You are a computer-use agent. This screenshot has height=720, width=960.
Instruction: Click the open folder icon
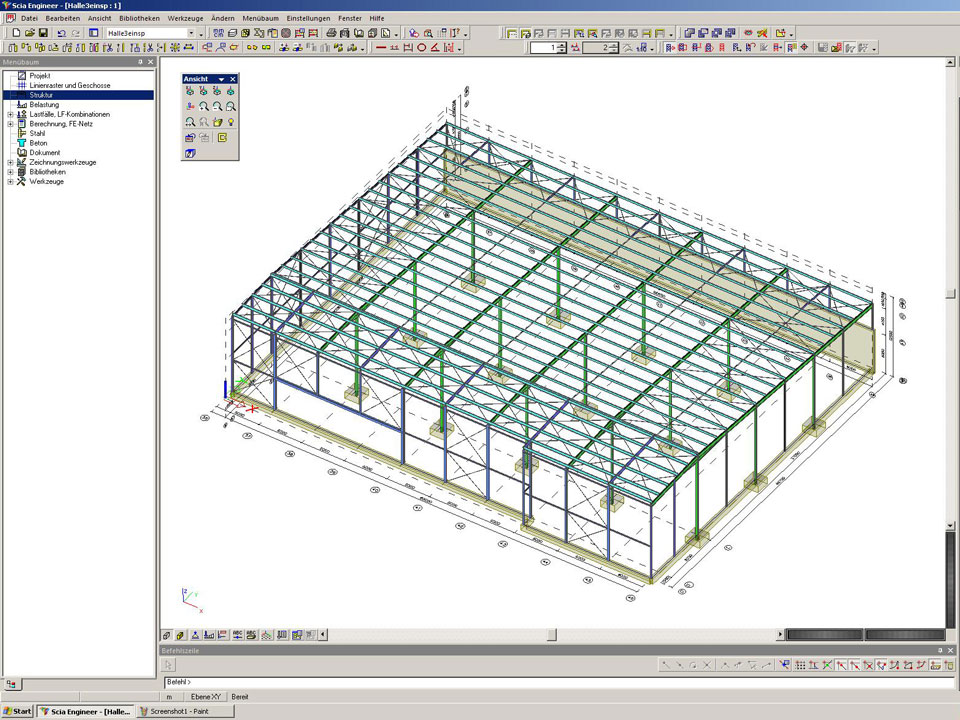click(30, 33)
